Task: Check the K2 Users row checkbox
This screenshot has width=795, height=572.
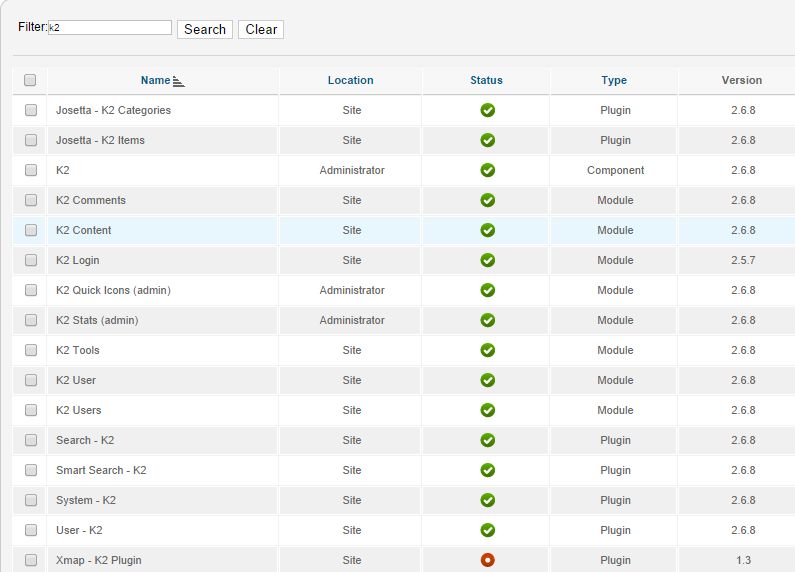Action: (x=31, y=410)
